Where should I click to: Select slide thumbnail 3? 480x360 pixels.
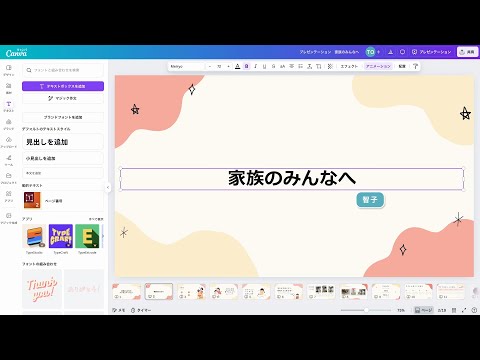coord(191,292)
